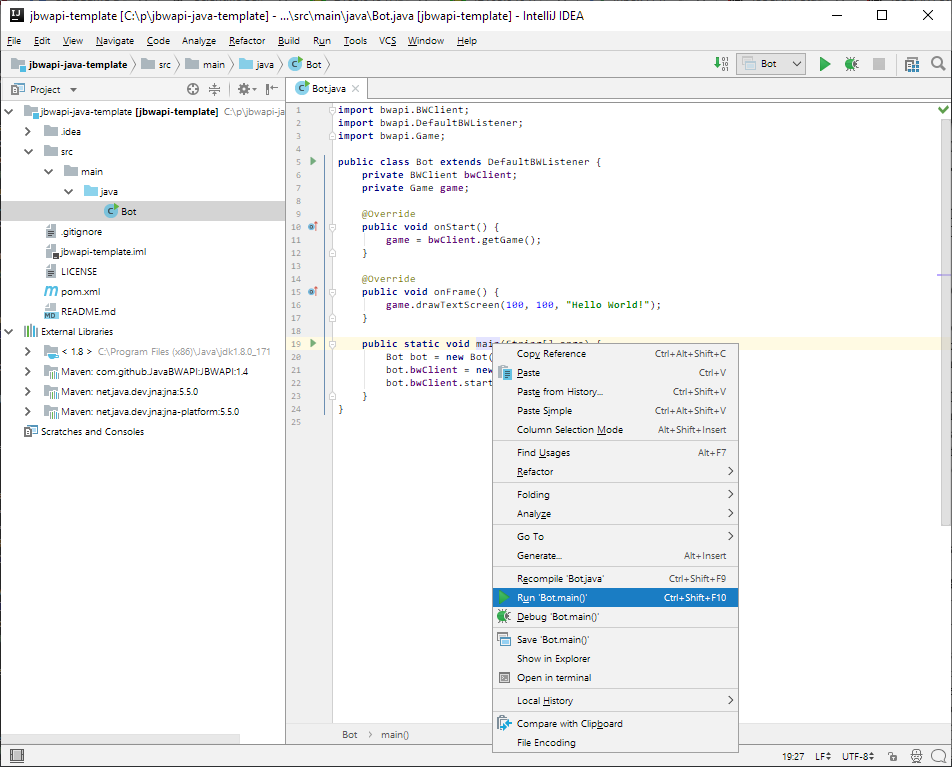Viewport: 952px width, 767px height.
Task: Open the Bot run configuration dropdown
Action: 770,64
